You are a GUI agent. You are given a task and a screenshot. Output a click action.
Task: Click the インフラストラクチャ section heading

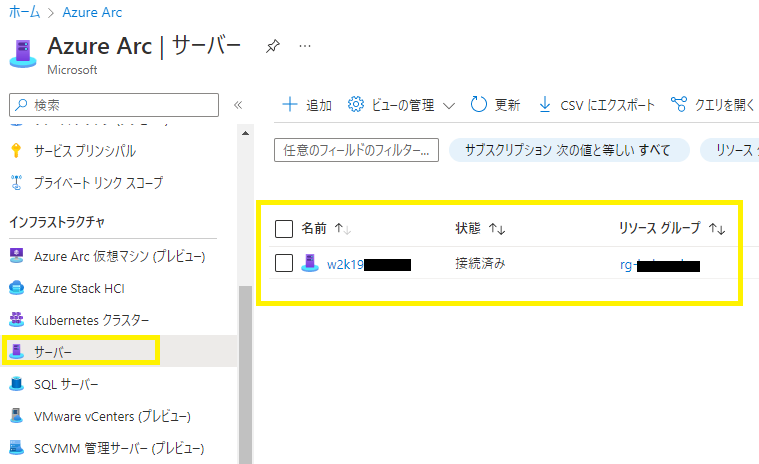pos(57,222)
